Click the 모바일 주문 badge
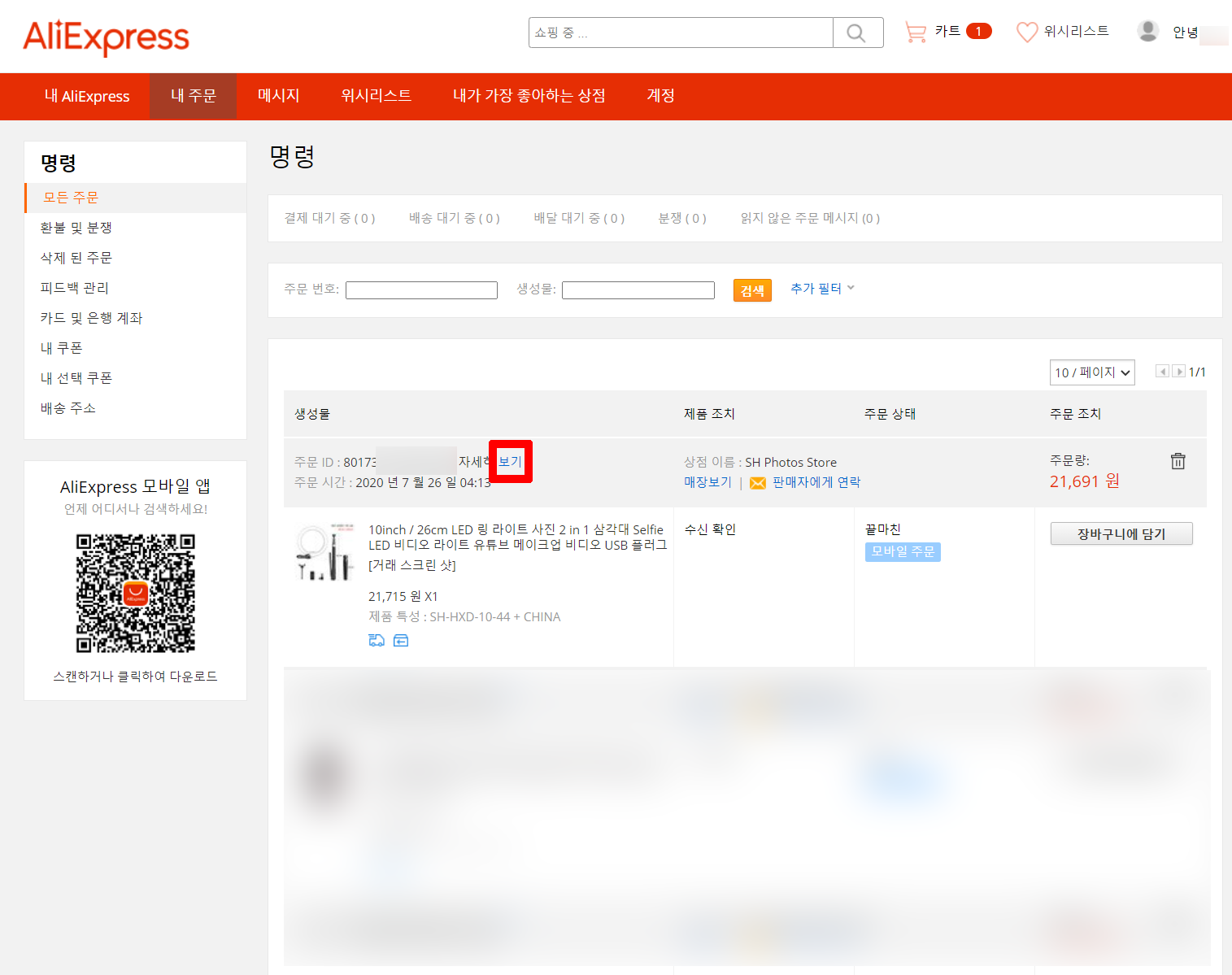The width and height of the screenshot is (1232, 975). click(x=903, y=551)
